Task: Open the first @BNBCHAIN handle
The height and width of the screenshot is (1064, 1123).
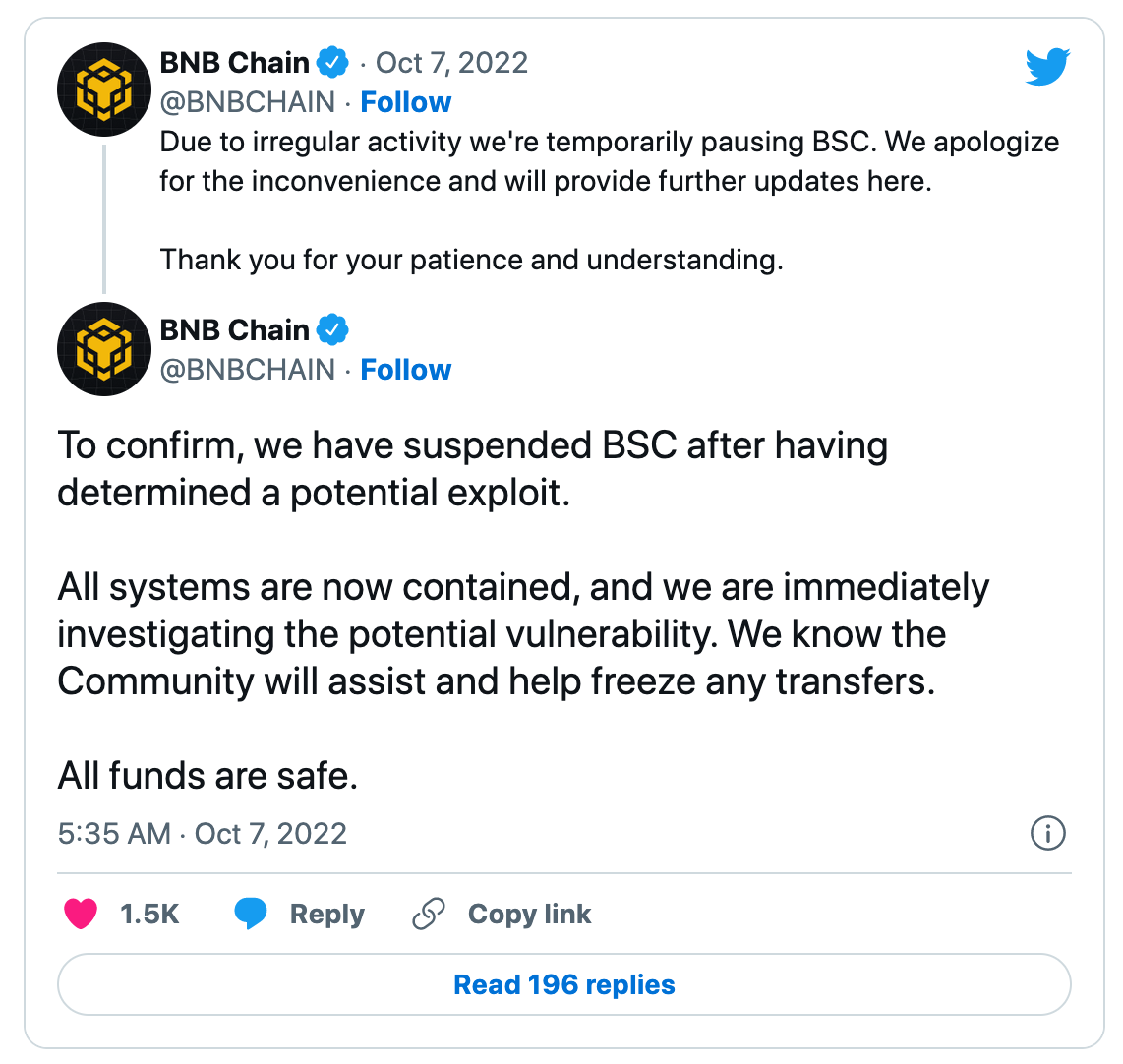Action: point(247,102)
